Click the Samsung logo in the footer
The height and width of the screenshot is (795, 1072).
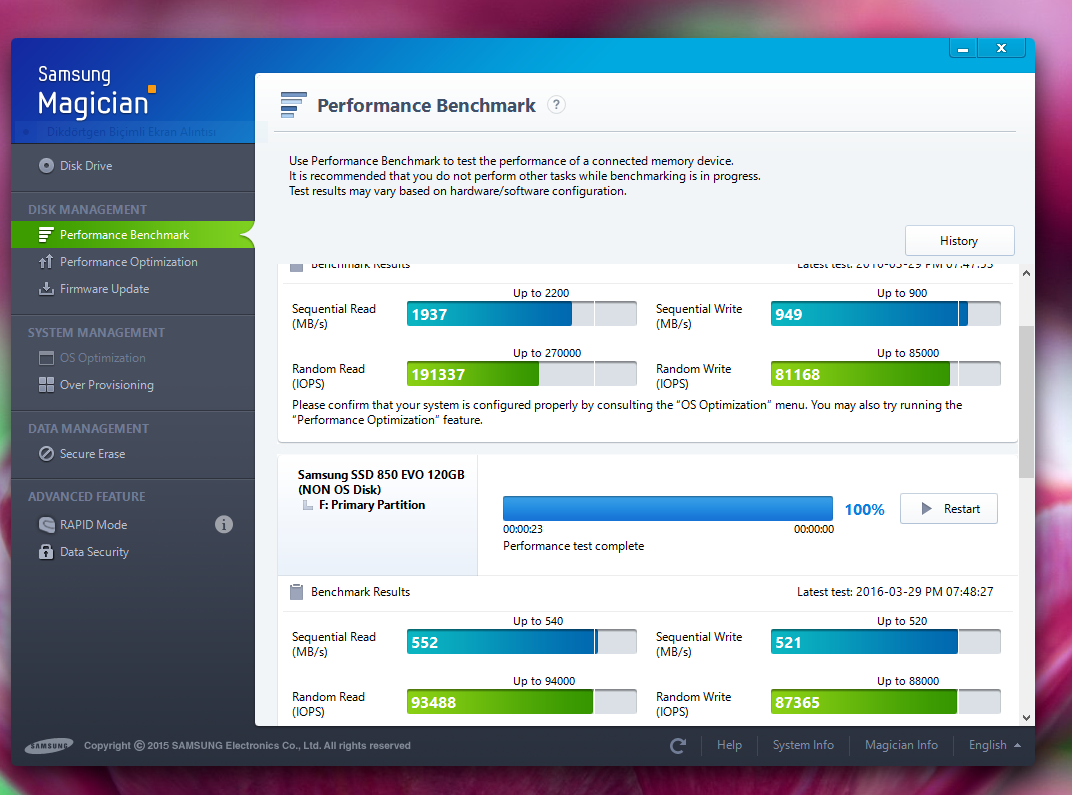(49, 746)
